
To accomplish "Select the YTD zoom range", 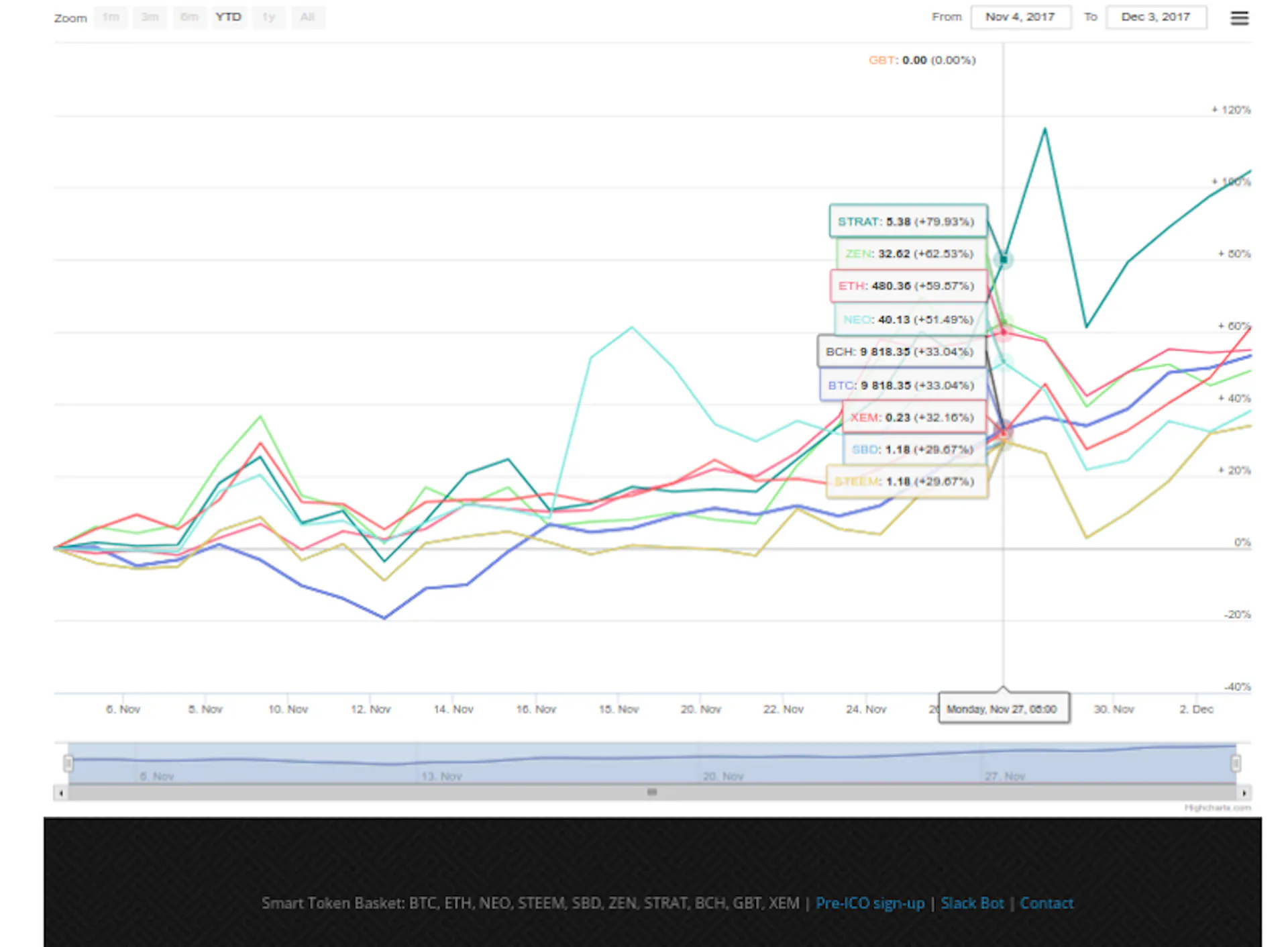I will (x=229, y=17).
